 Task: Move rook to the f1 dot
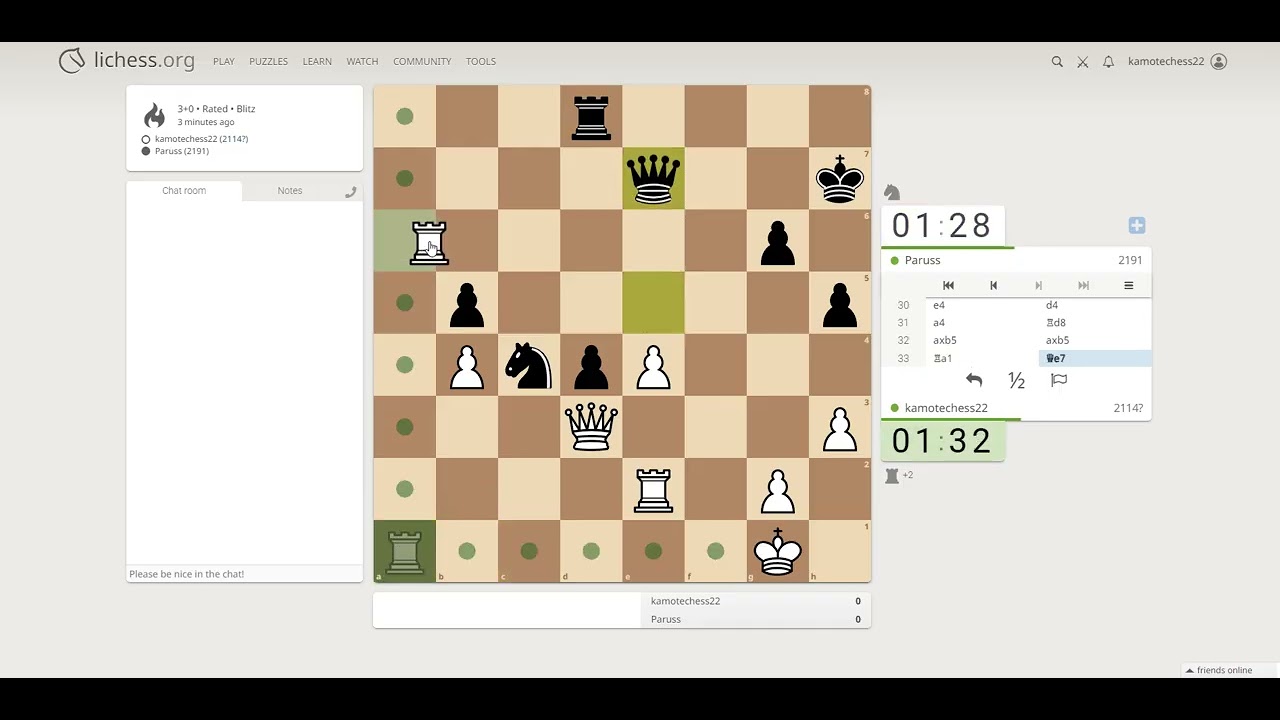click(x=715, y=551)
